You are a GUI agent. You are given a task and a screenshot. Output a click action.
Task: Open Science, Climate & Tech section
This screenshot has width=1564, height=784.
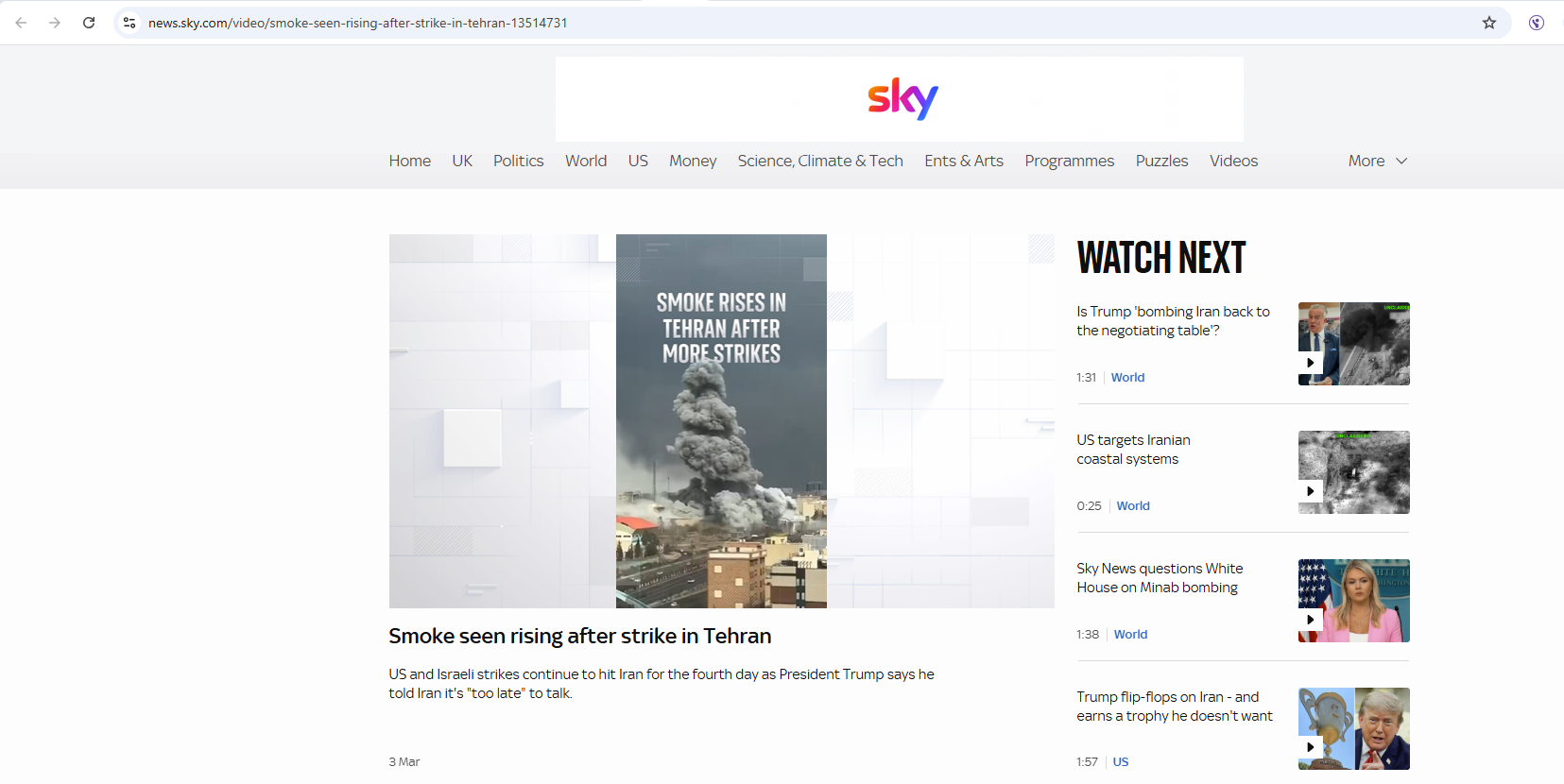point(820,161)
